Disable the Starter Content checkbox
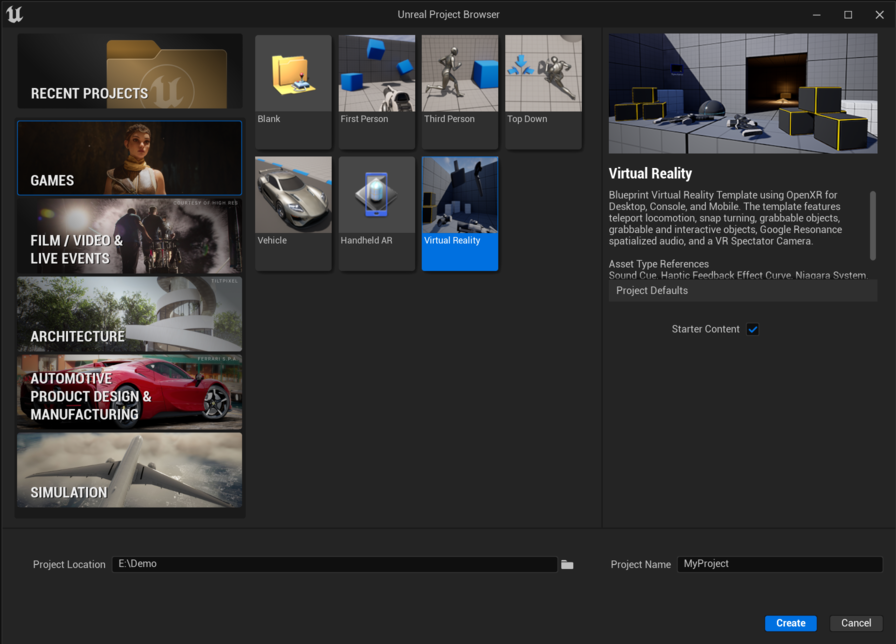Screen dimensions: 896x644 (752, 328)
